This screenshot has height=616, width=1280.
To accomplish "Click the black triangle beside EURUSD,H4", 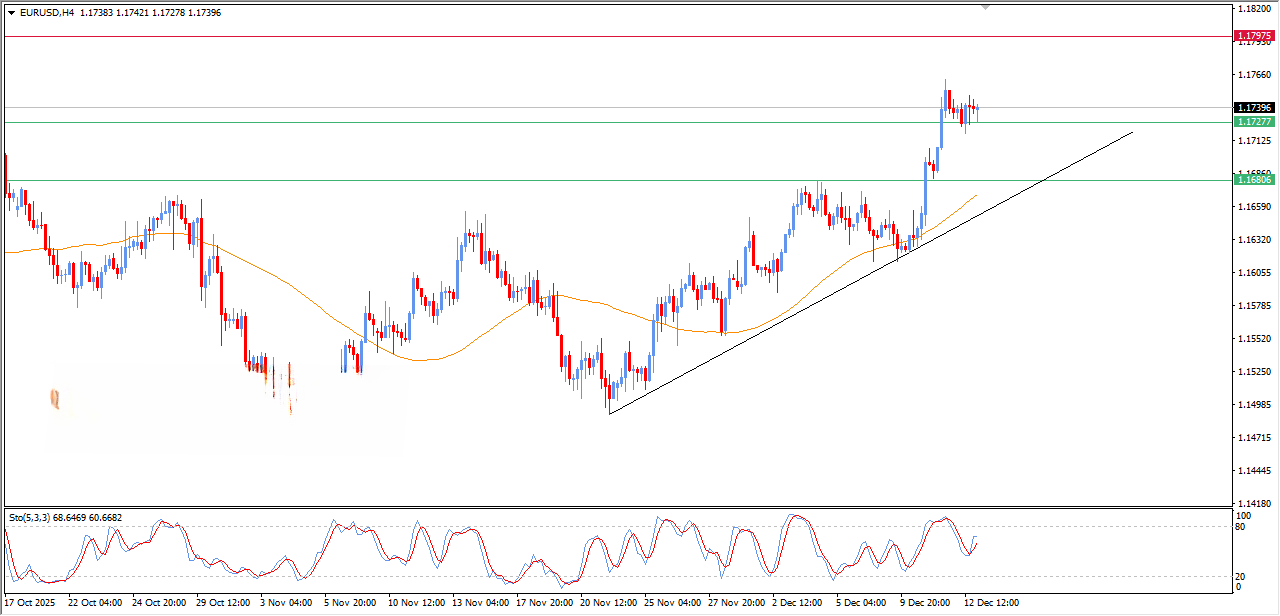I will (11, 13).
